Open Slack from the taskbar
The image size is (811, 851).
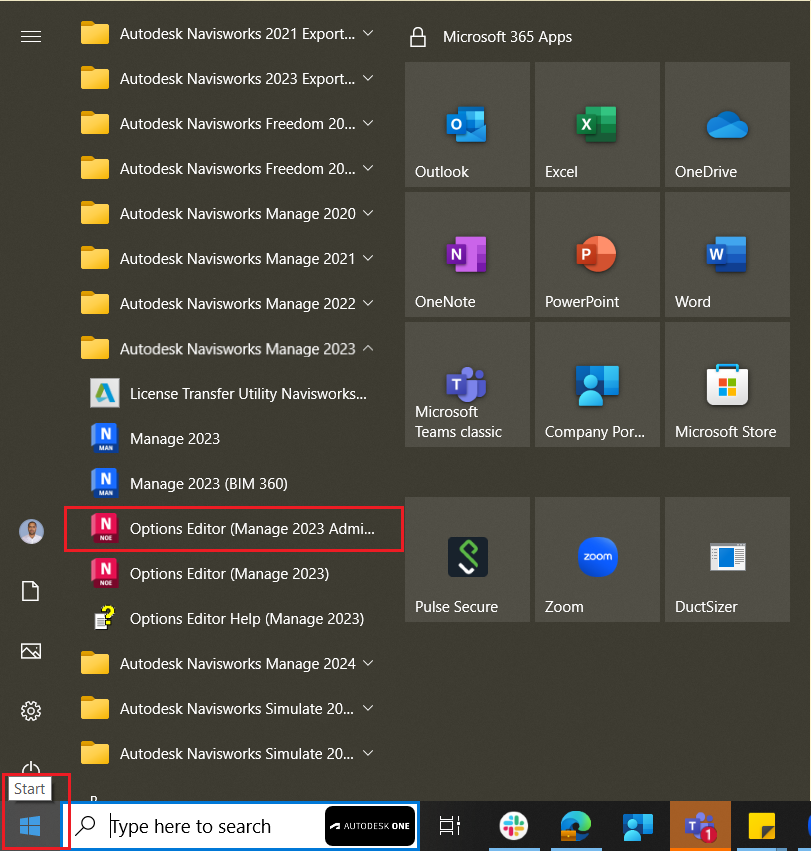514,826
